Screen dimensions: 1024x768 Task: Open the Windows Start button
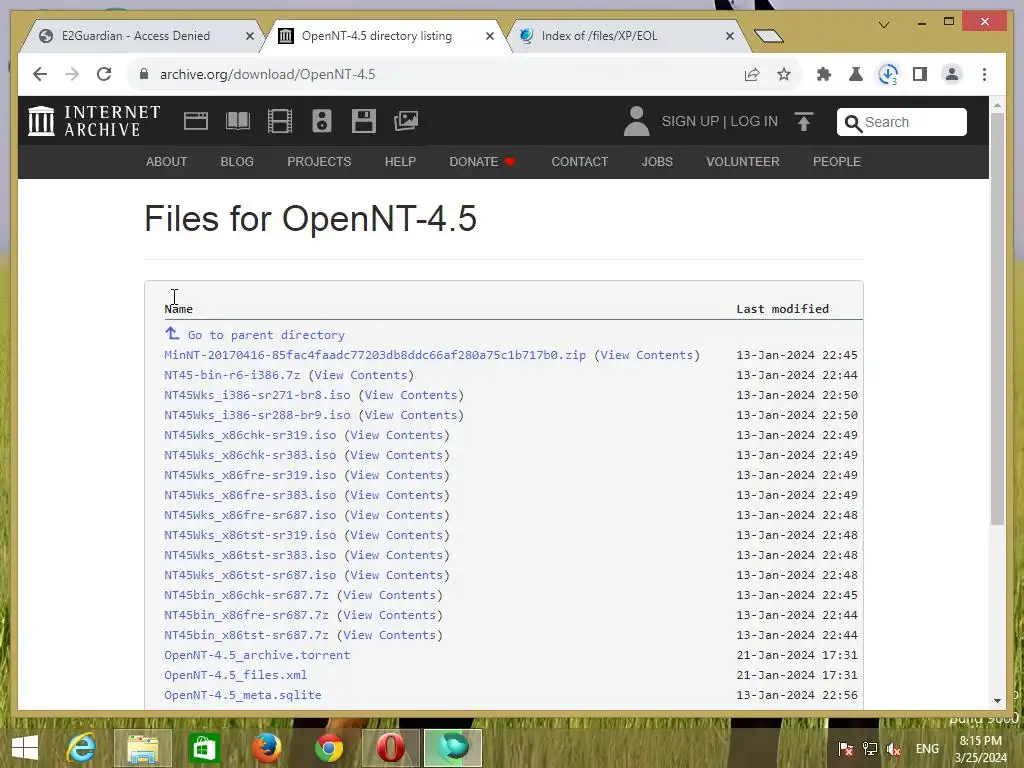(25, 748)
